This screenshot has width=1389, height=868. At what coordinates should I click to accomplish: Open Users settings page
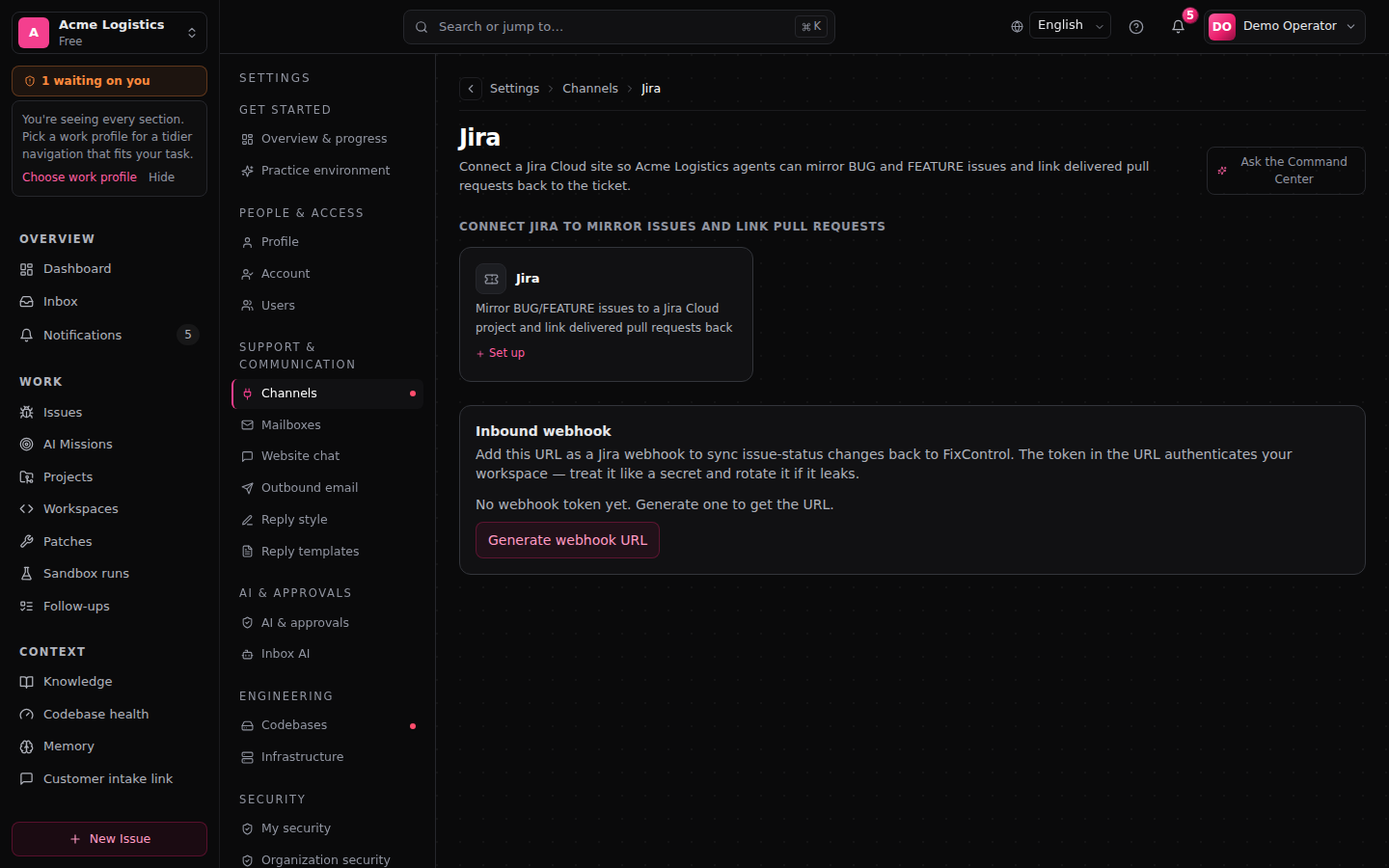(327, 306)
